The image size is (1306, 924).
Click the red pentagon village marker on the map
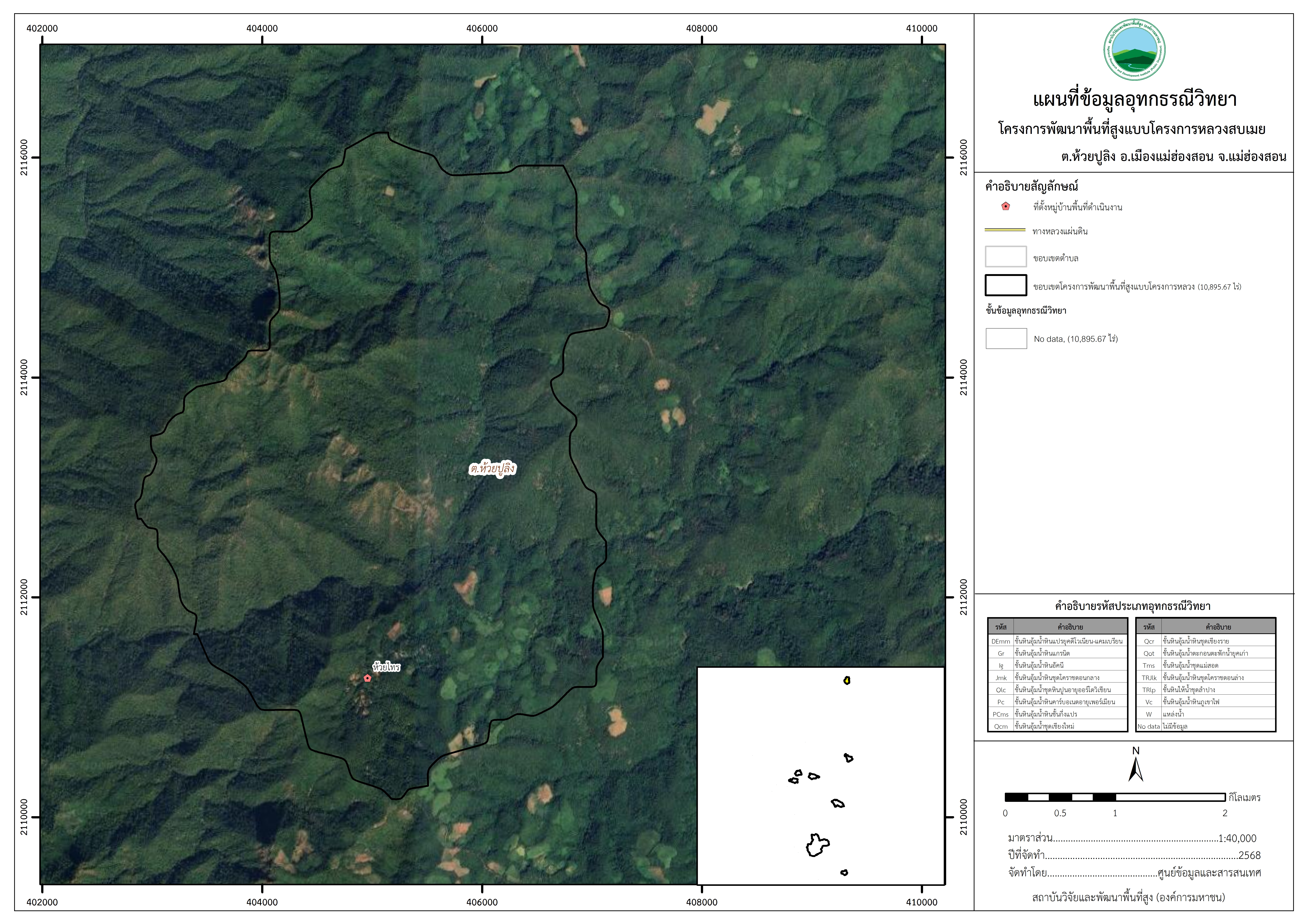368,678
